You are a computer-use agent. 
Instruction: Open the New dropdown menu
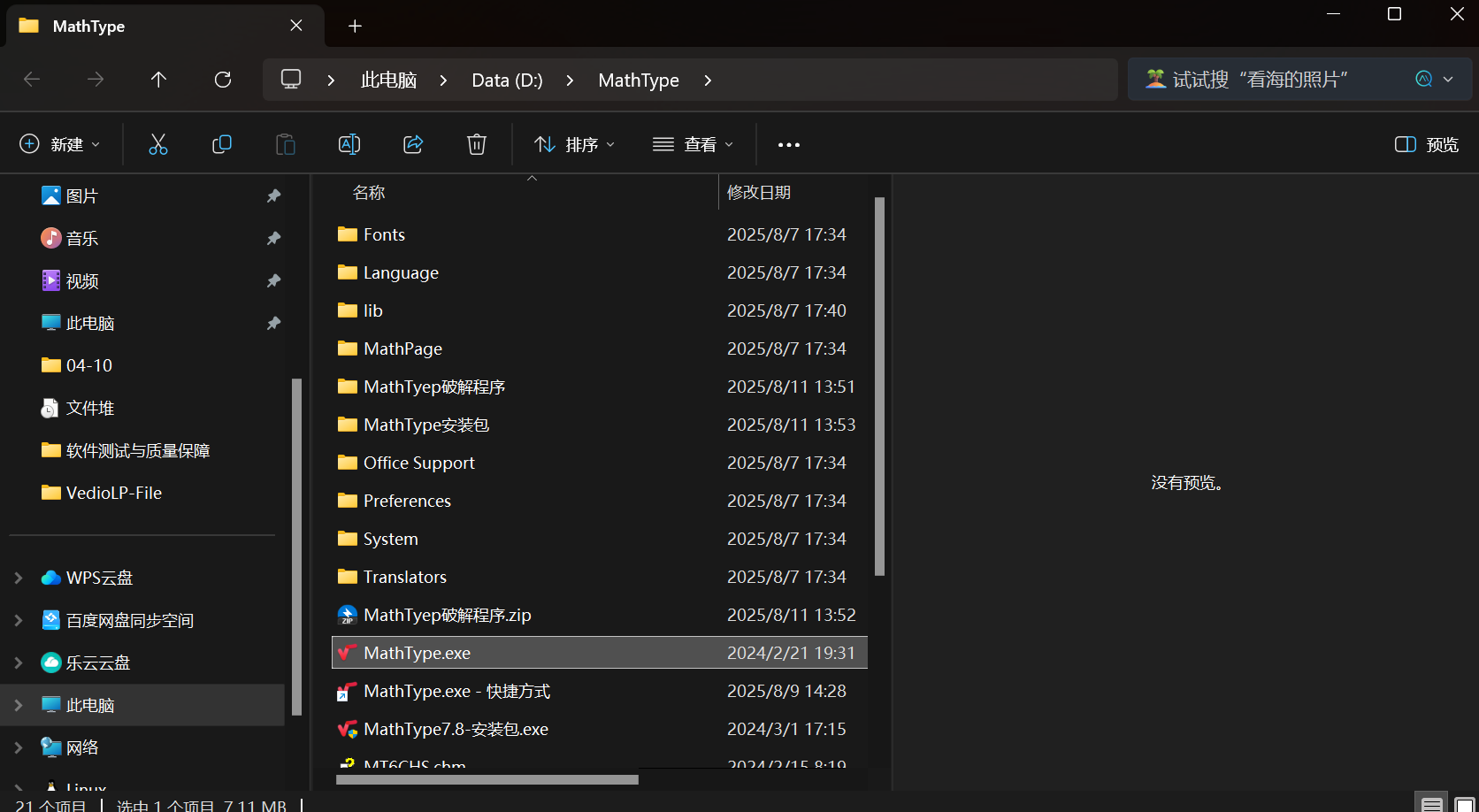click(60, 144)
